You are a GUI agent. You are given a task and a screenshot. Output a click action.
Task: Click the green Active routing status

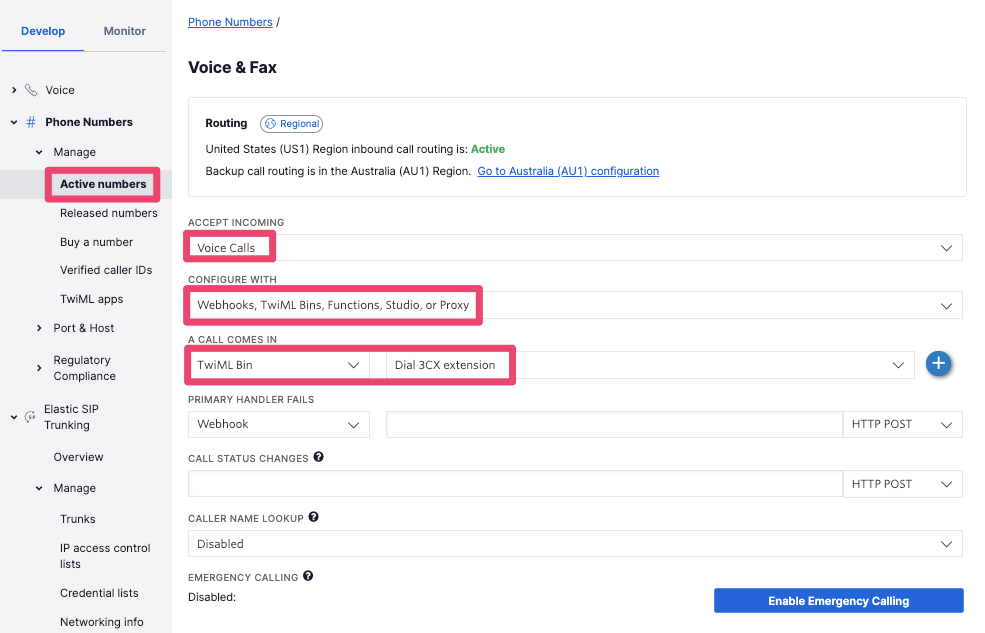[487, 149]
